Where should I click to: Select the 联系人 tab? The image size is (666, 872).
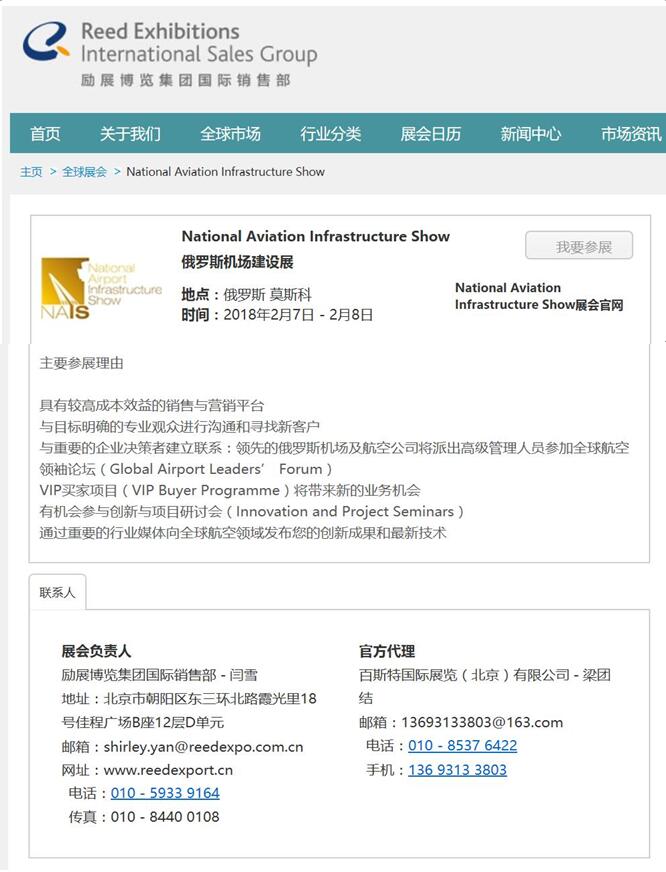[x=57, y=592]
